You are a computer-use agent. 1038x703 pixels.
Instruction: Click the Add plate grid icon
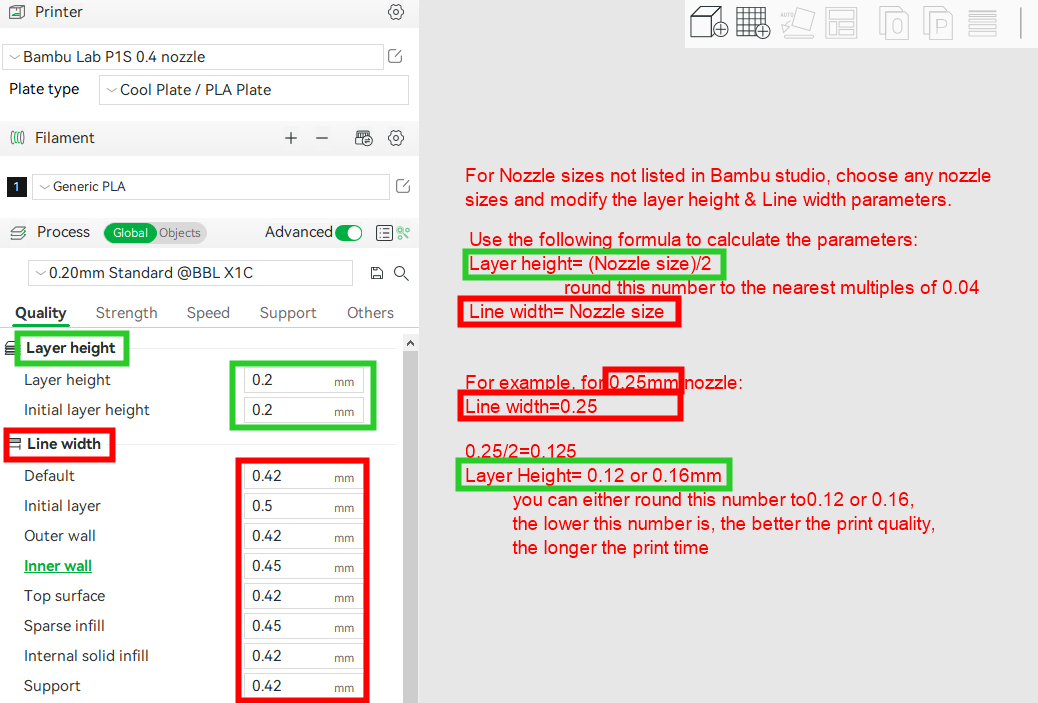(x=752, y=22)
